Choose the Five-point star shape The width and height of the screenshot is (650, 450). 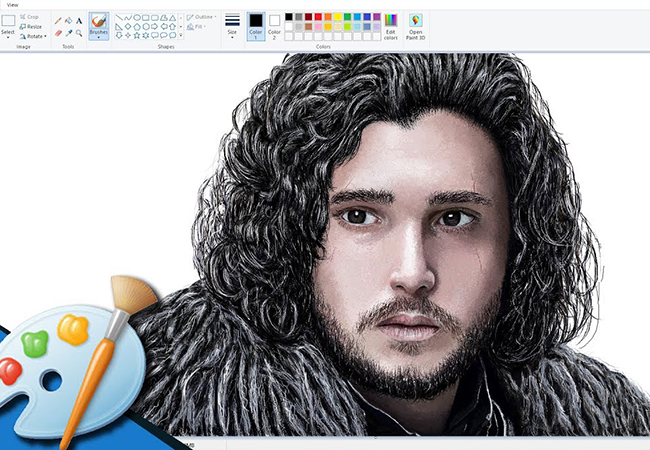pyautogui.click(x=137, y=35)
